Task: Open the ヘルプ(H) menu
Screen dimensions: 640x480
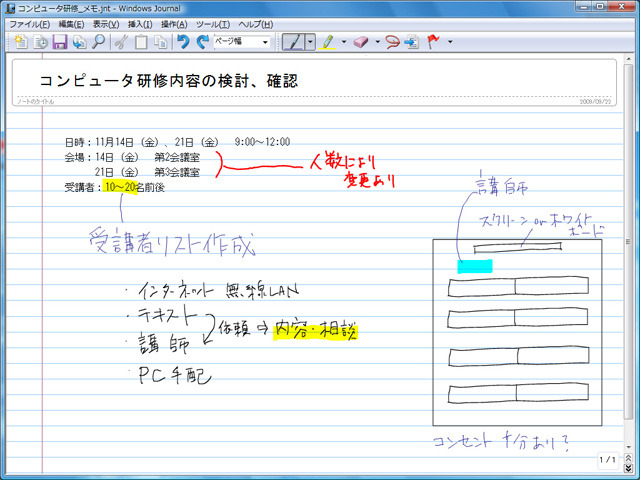Action: 256,24
